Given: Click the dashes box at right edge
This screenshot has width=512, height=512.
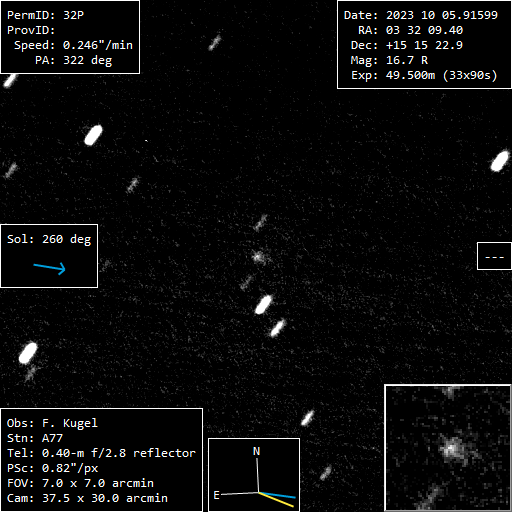Looking at the screenshot, I should [494, 256].
